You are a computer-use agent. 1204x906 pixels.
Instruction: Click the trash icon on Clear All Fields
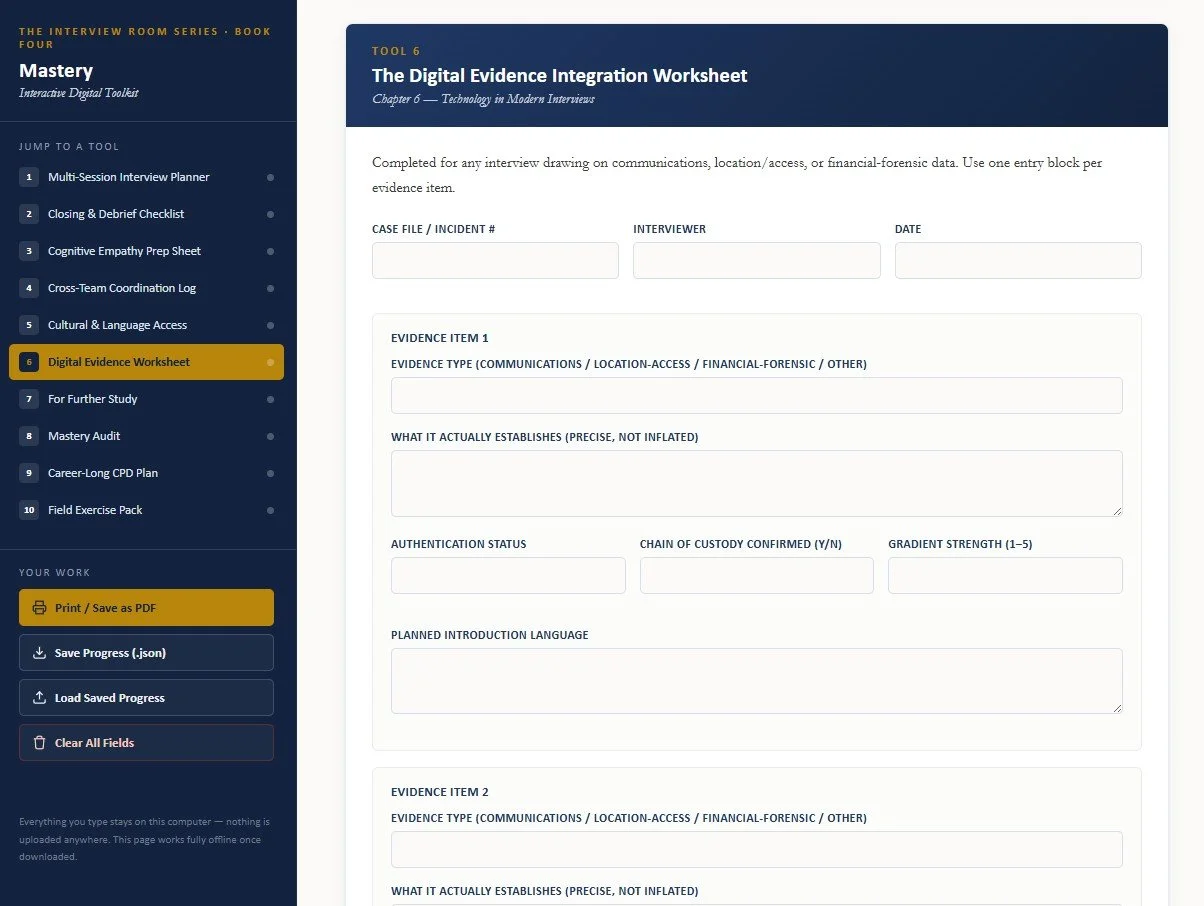point(40,743)
